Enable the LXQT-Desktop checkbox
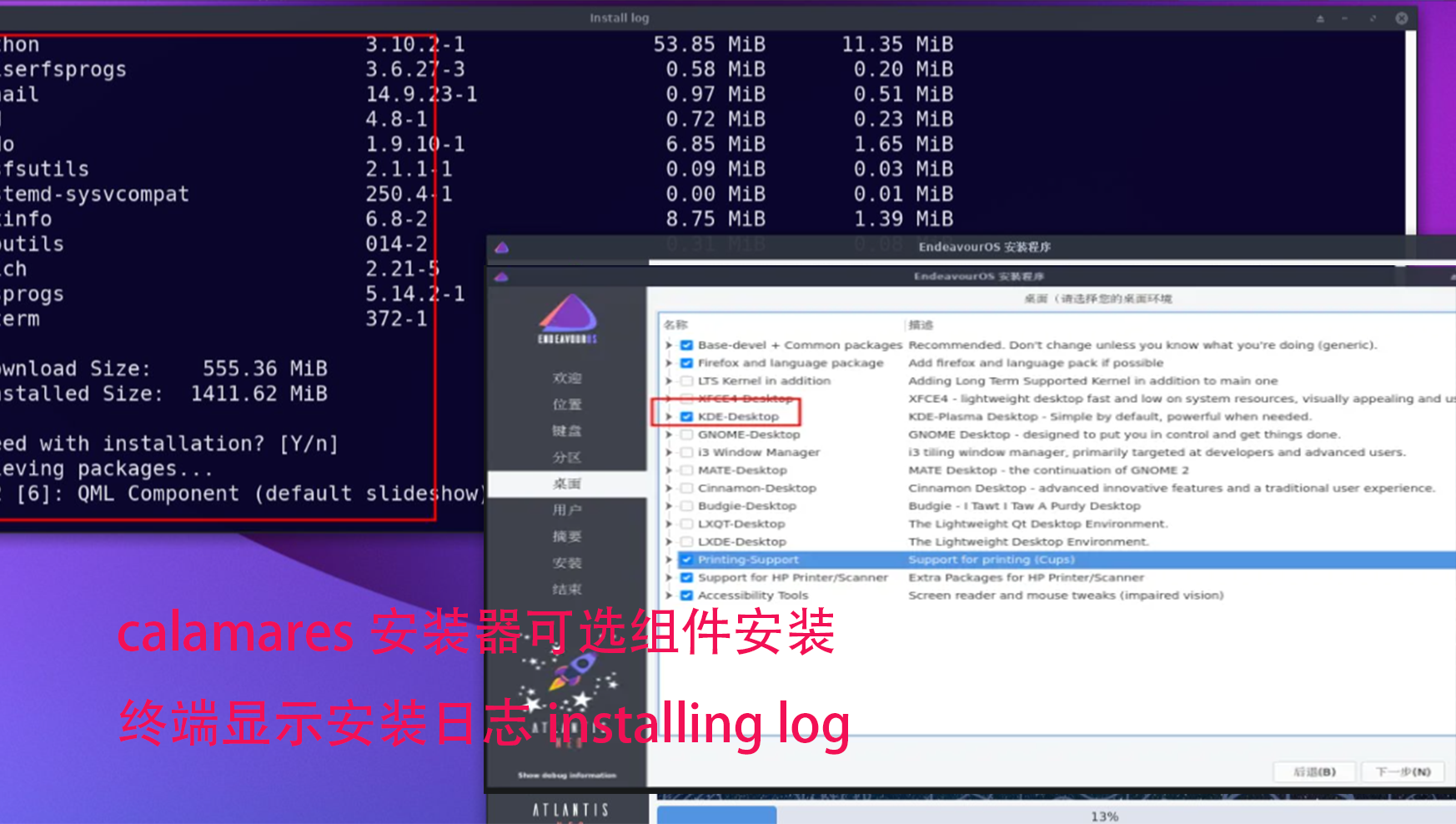This screenshot has width=1456, height=824. pyautogui.click(x=686, y=525)
